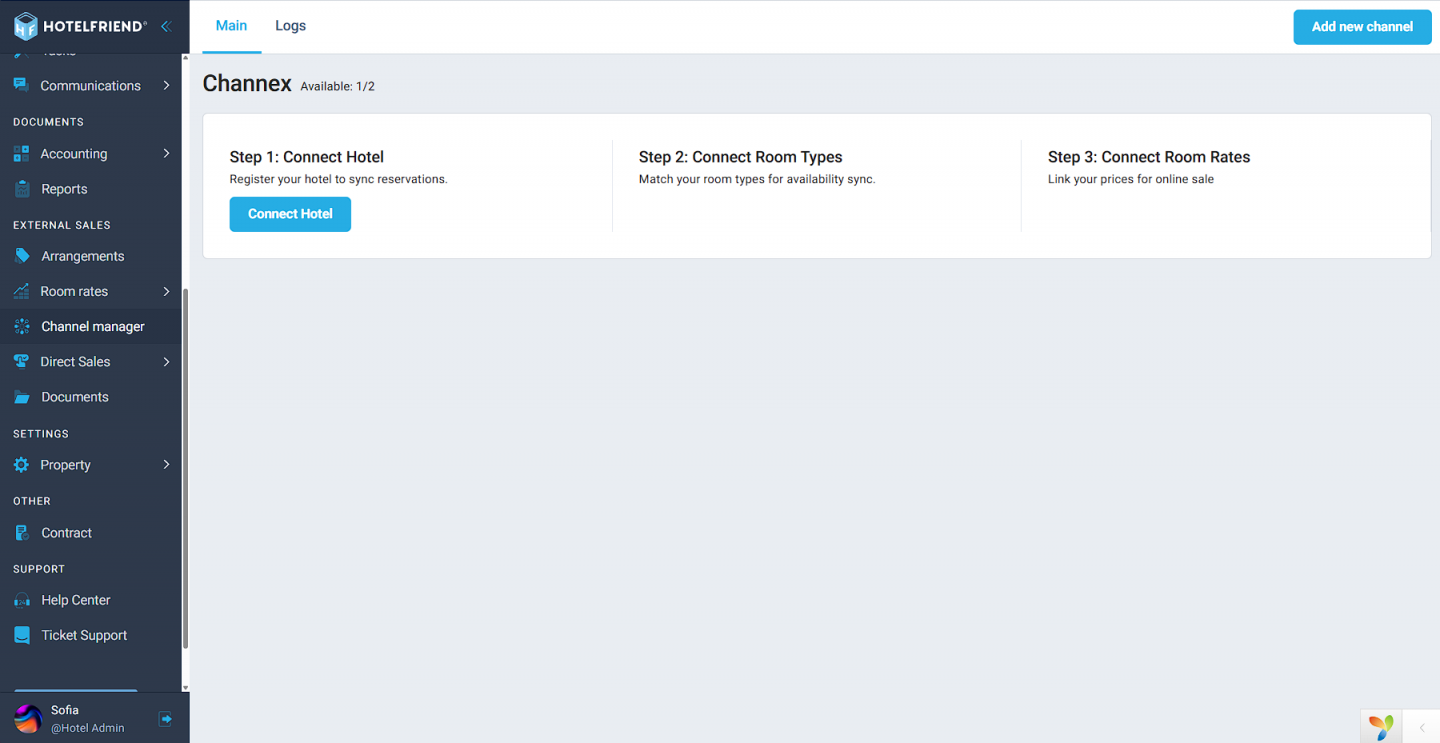The image size is (1440, 743).
Task: Click the Arrangements tag icon
Action: point(21,256)
